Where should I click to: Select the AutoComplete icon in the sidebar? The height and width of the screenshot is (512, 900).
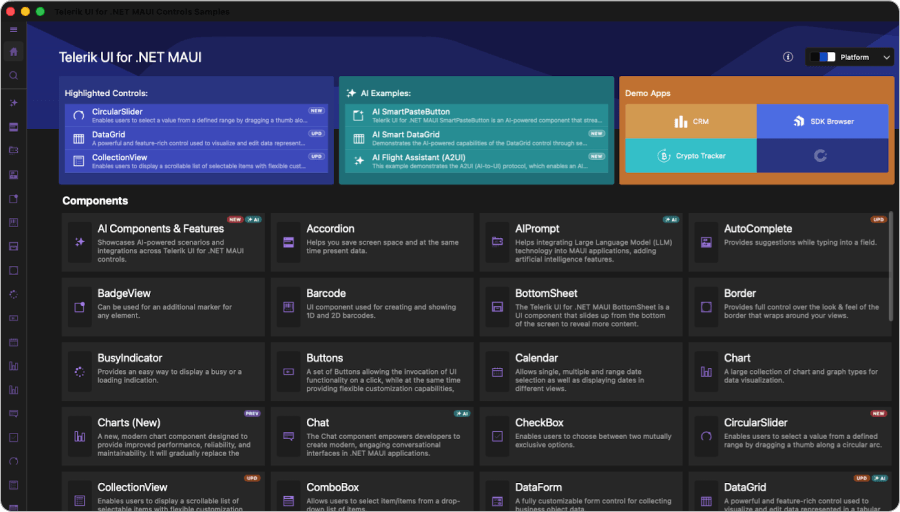click(x=14, y=174)
